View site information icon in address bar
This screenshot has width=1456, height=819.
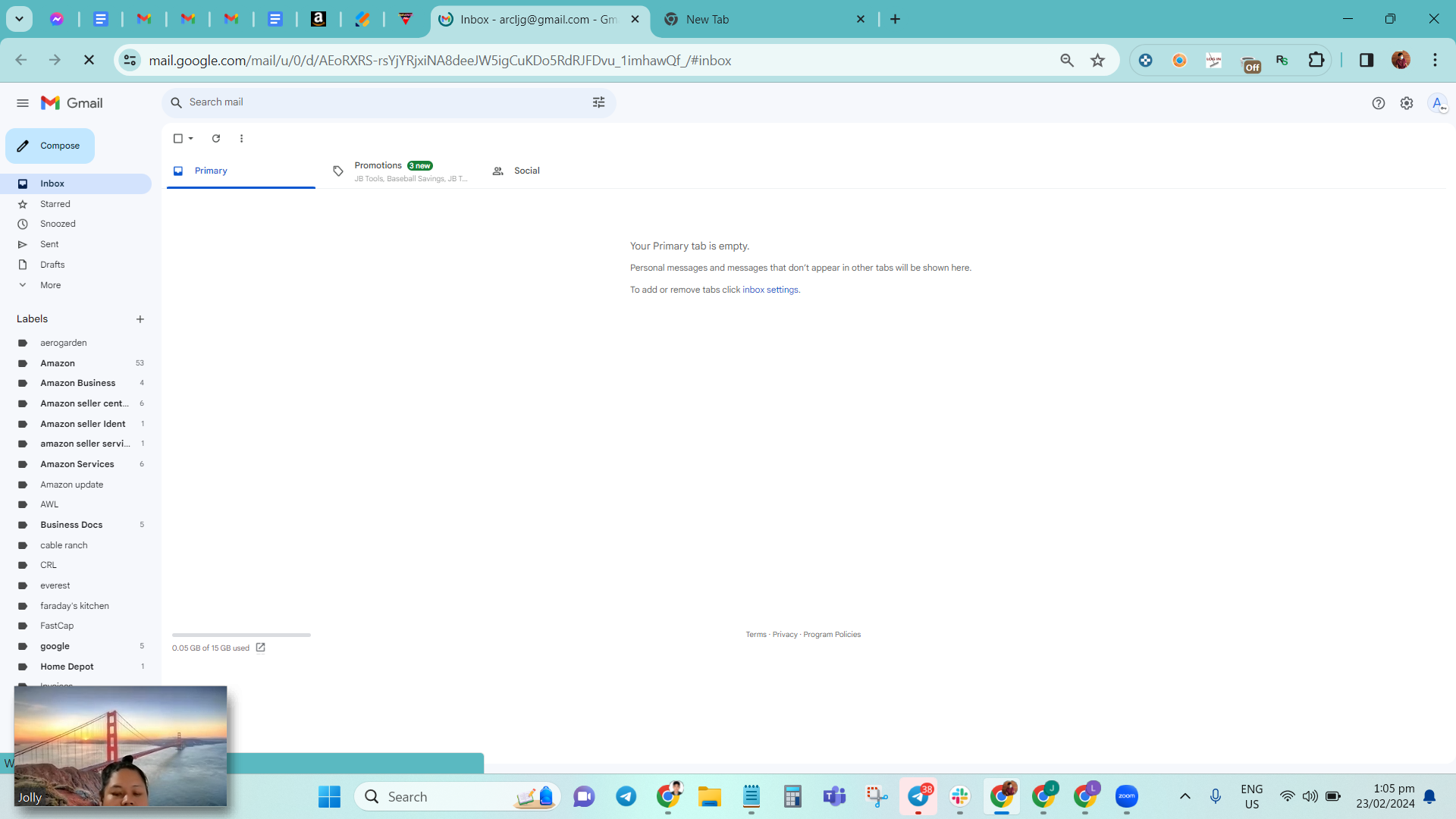pyautogui.click(x=130, y=60)
